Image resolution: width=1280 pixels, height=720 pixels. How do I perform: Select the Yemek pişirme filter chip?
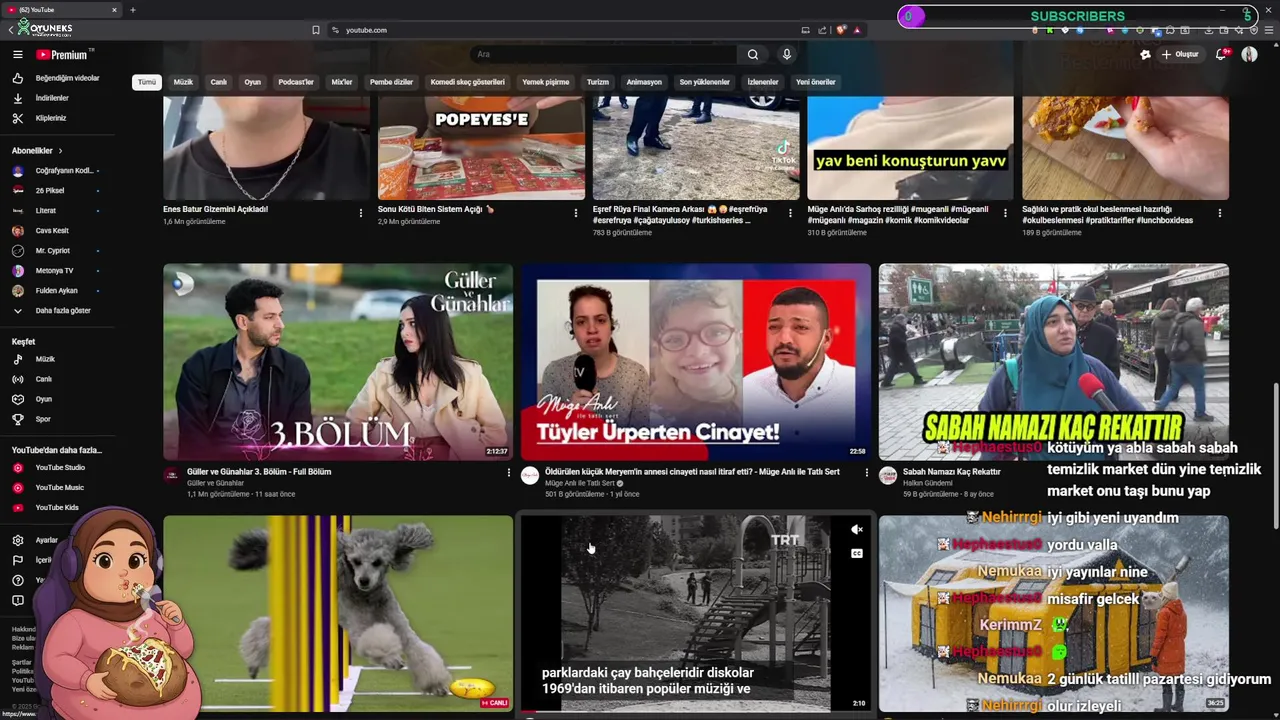(545, 82)
